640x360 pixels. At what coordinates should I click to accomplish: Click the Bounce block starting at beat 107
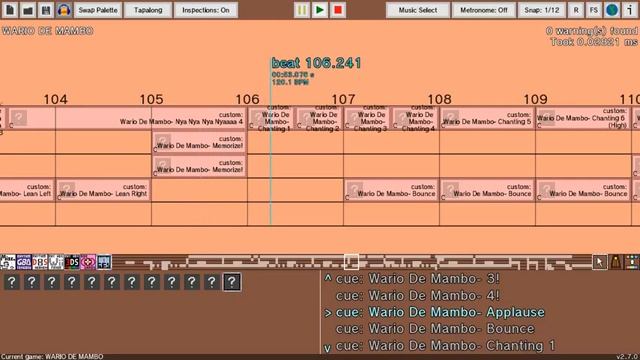click(x=391, y=190)
